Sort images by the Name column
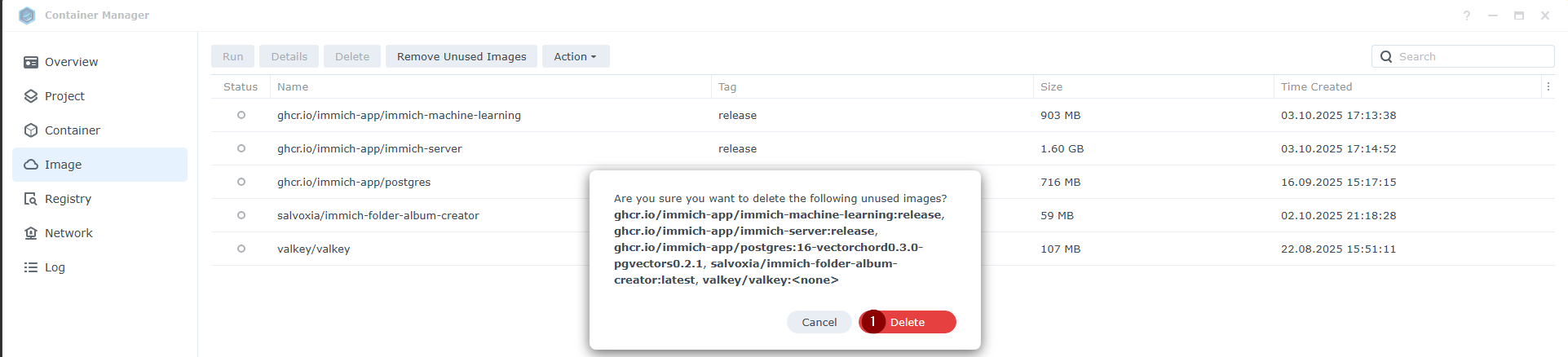 click(293, 86)
